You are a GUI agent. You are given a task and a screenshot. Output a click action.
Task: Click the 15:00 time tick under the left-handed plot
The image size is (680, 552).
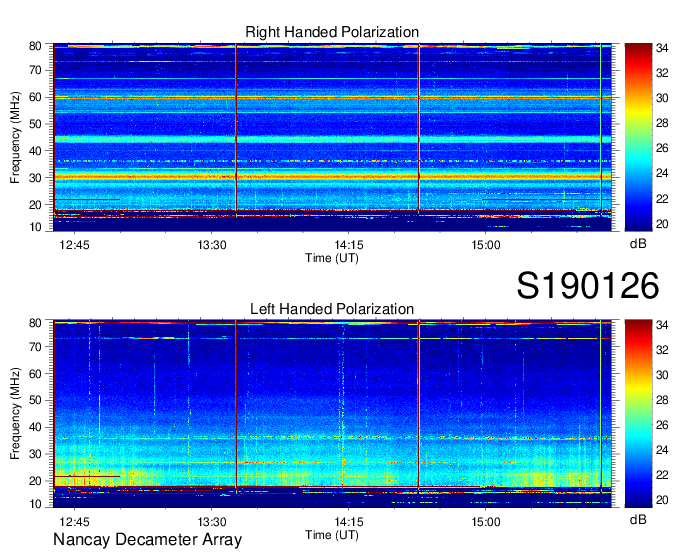point(486,522)
